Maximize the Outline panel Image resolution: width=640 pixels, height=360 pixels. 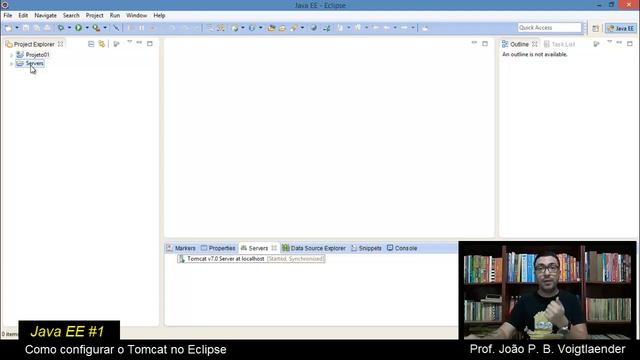pyautogui.click(x=630, y=43)
